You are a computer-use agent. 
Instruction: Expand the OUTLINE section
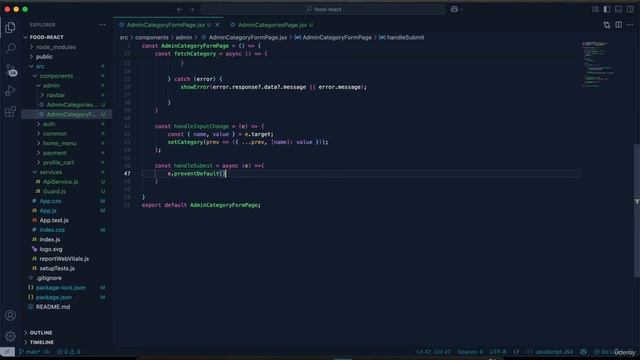41,333
